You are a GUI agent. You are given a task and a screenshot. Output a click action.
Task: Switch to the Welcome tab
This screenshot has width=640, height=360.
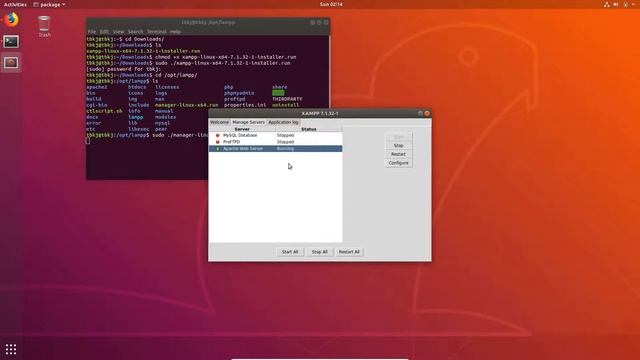click(219, 122)
